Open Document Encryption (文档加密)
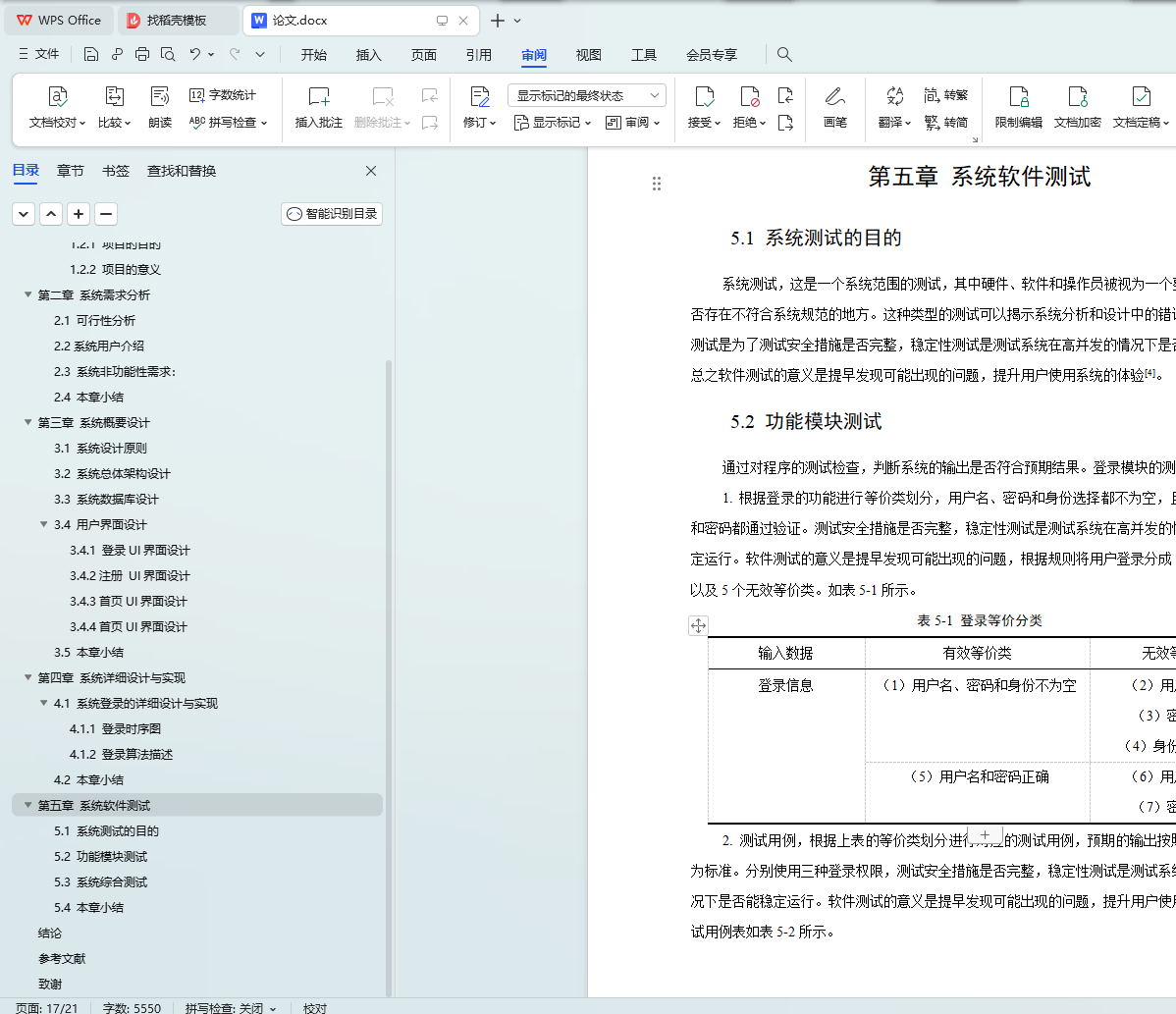 [1077, 107]
